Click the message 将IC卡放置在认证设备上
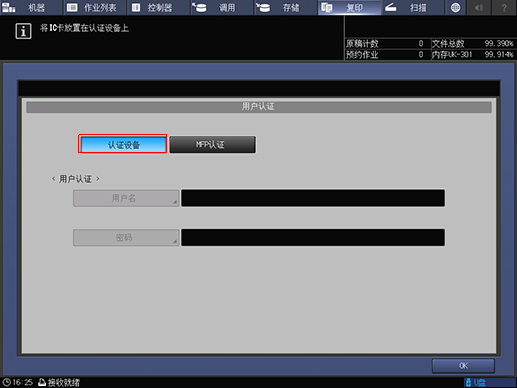 pos(84,28)
